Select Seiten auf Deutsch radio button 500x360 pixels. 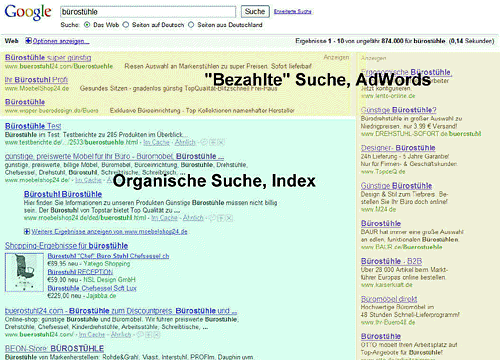(x=126, y=25)
